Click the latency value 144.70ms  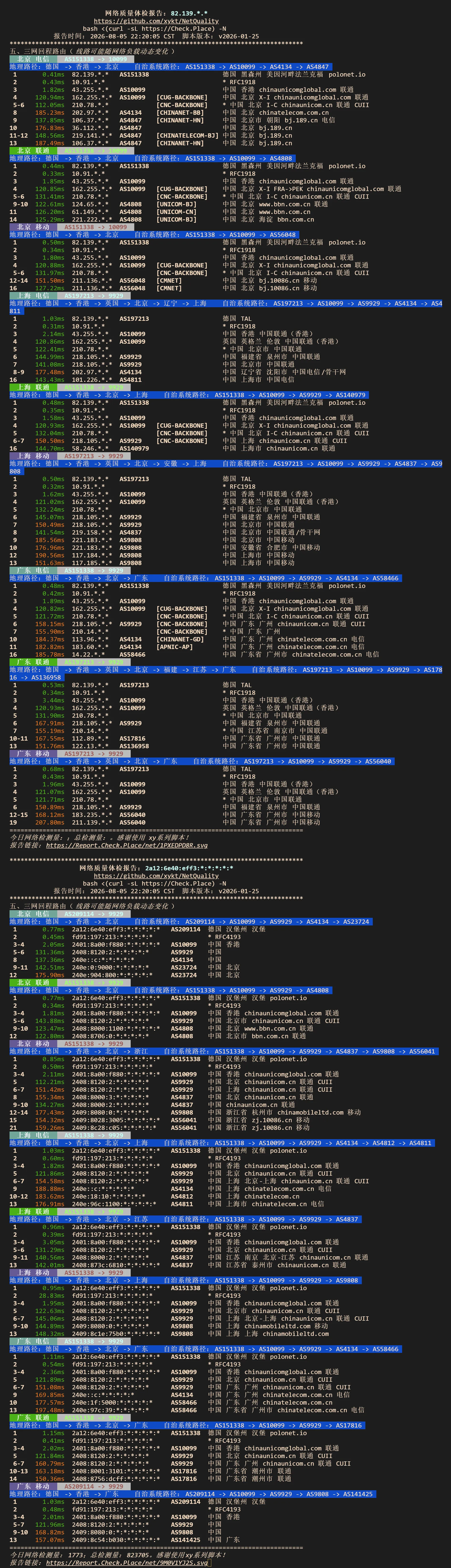click(49, 449)
